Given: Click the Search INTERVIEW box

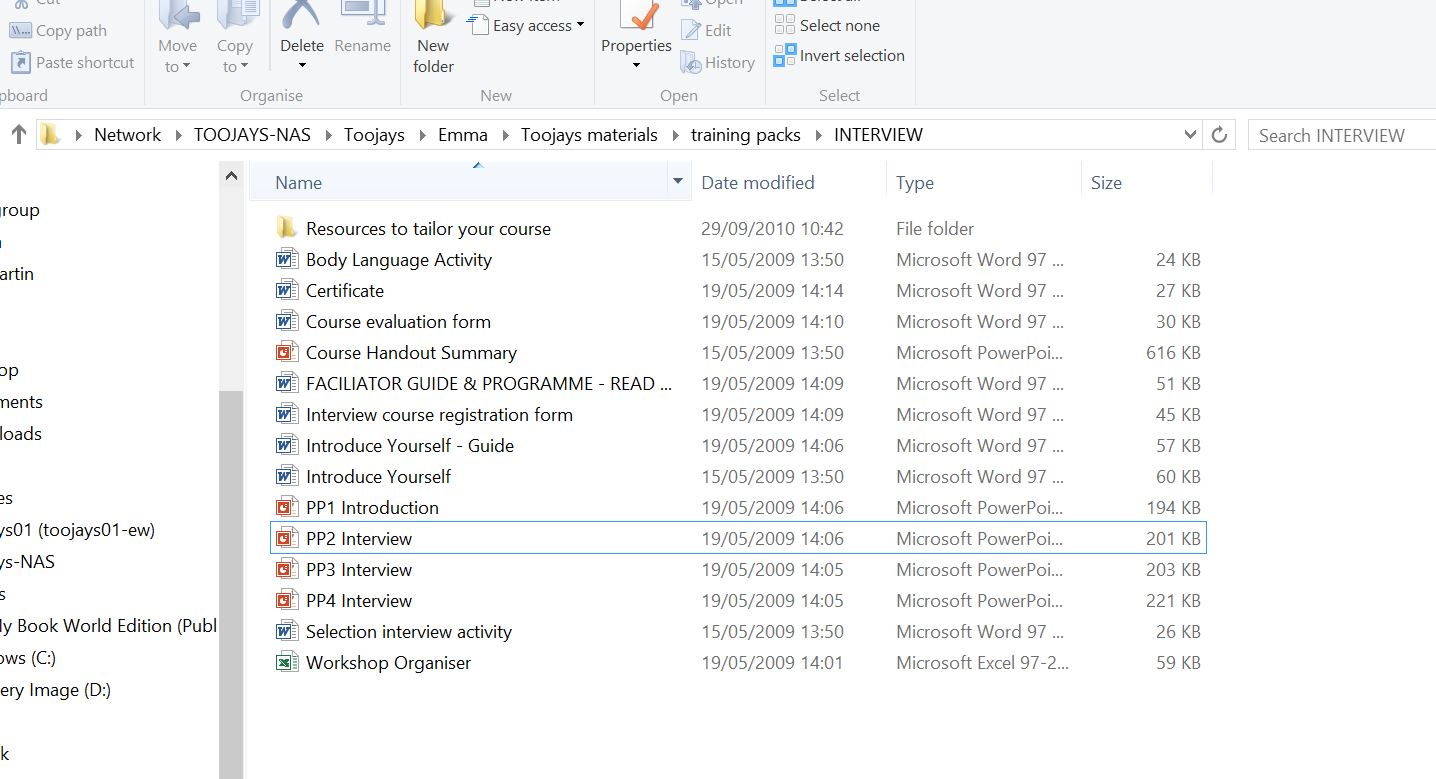Looking at the screenshot, I should [x=1341, y=135].
